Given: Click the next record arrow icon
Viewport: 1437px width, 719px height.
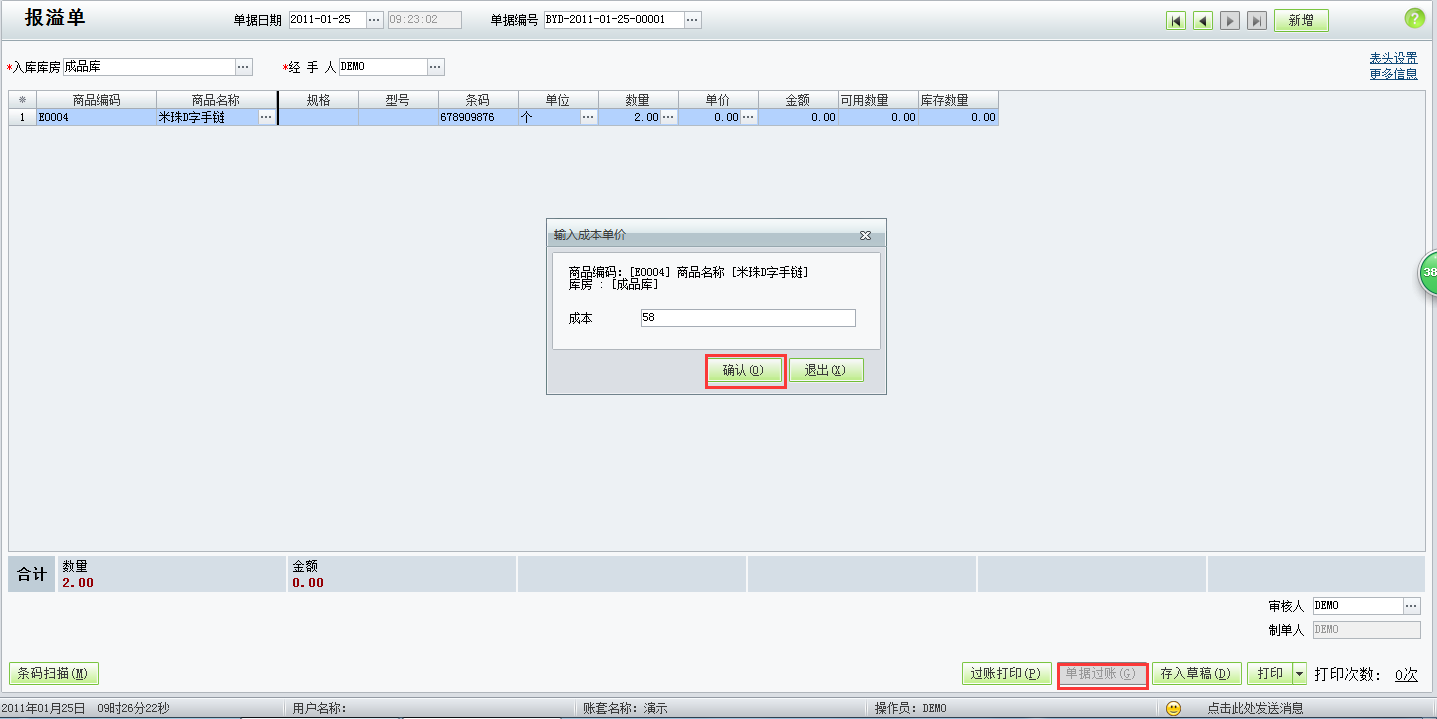Looking at the screenshot, I should (x=1229, y=19).
